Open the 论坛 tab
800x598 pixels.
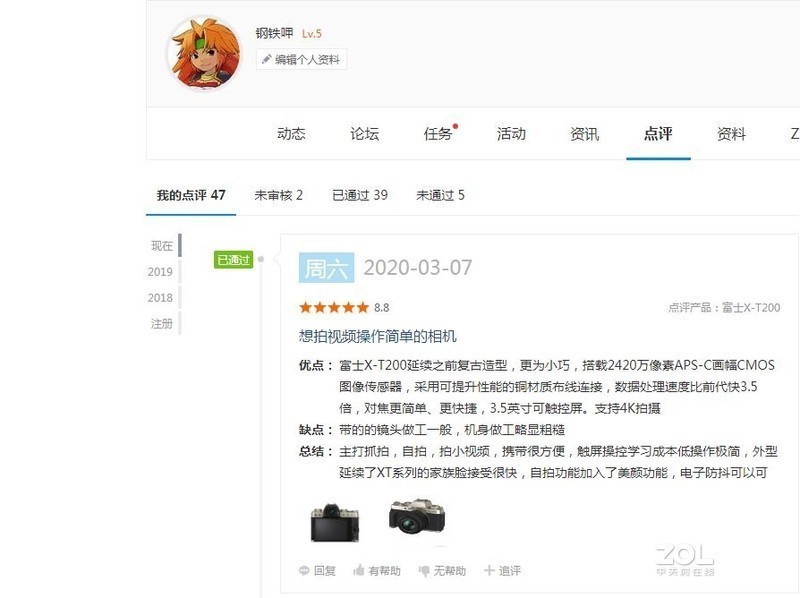pos(364,134)
